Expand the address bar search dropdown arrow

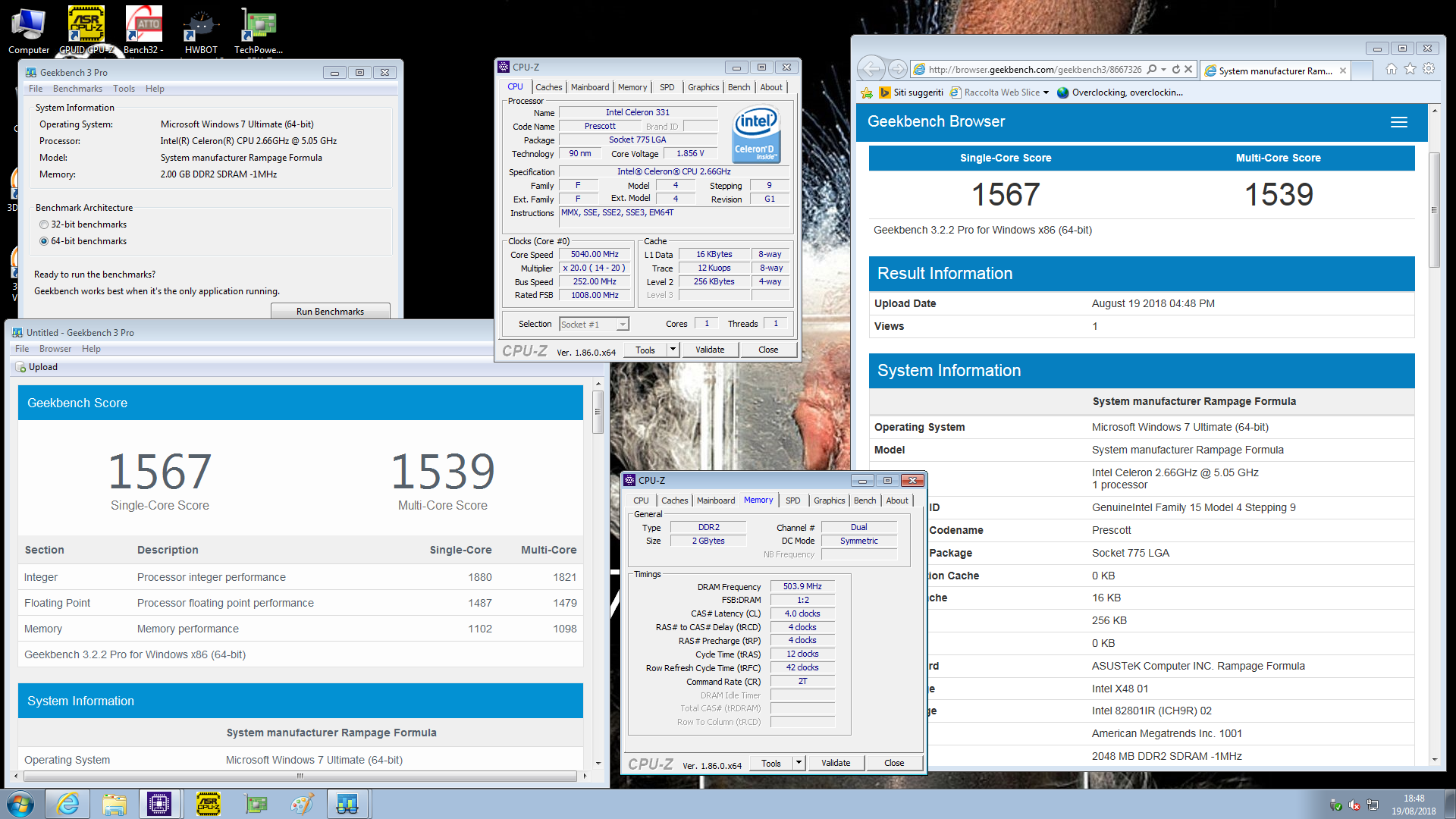[x=1163, y=69]
